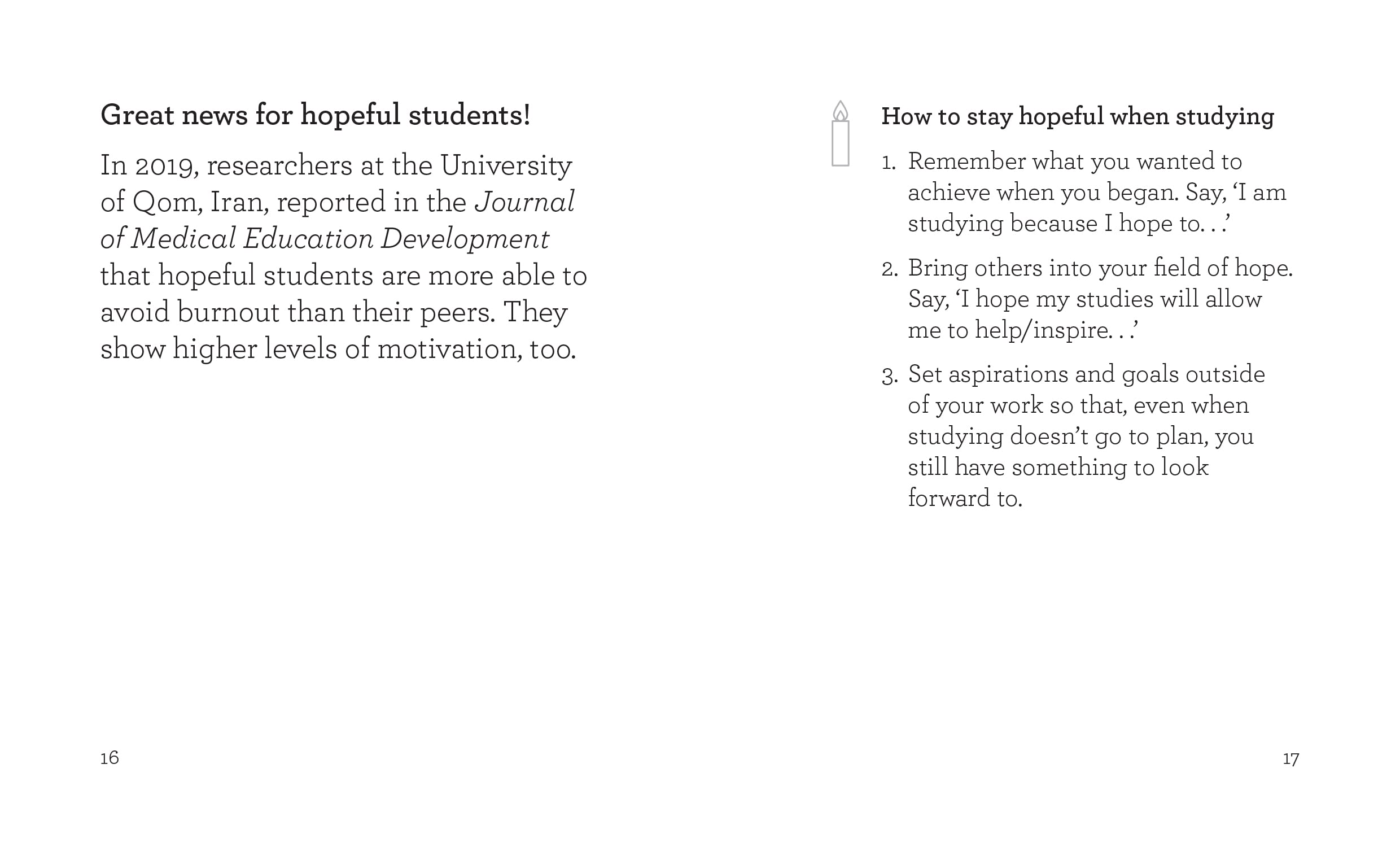Click the final words 'forward to.'
The height and width of the screenshot is (847, 1400).
point(965,499)
